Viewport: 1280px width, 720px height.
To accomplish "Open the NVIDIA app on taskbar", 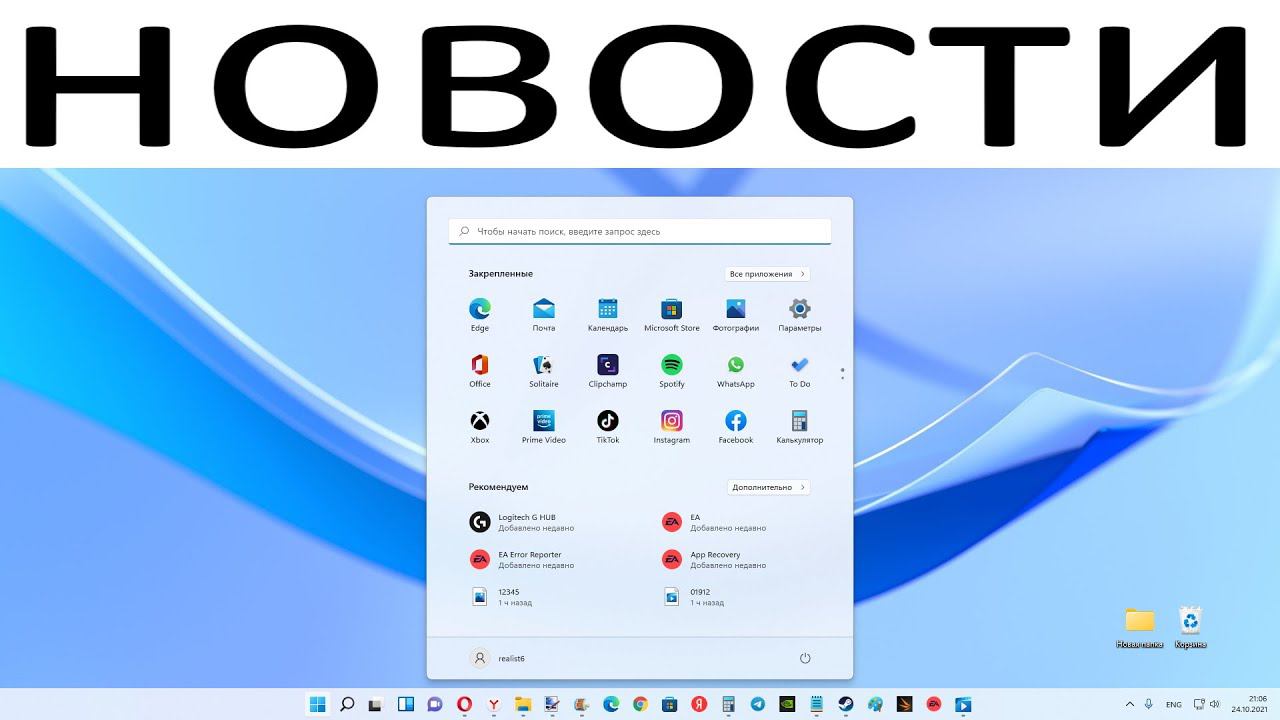I will coord(787,704).
